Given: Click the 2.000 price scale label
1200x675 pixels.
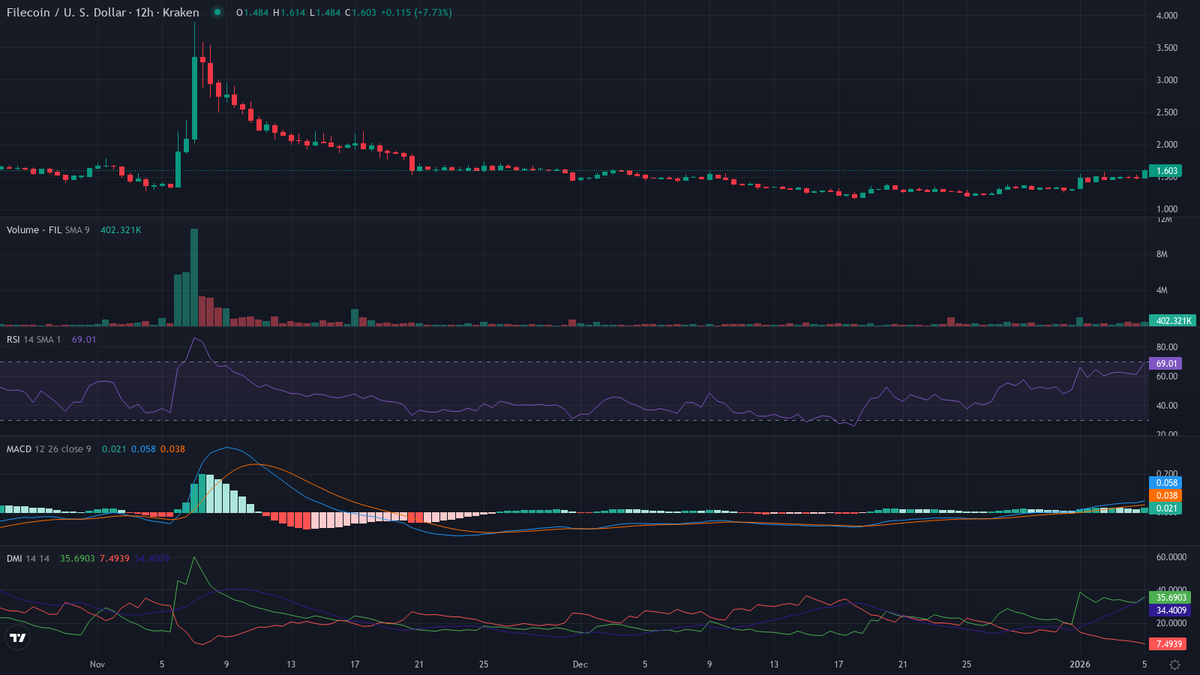Looking at the screenshot, I should (x=1166, y=144).
